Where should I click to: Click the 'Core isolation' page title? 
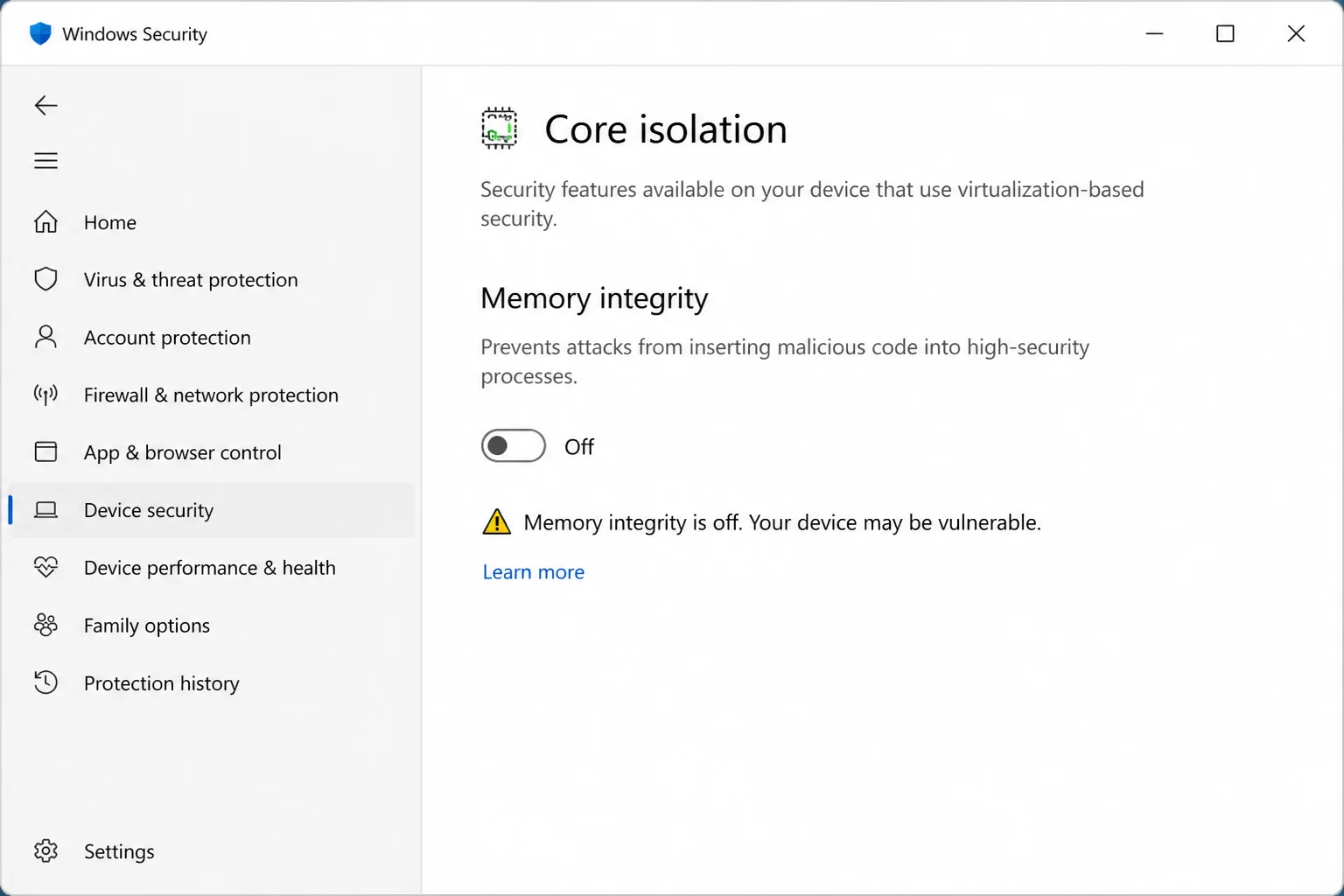coord(666,129)
